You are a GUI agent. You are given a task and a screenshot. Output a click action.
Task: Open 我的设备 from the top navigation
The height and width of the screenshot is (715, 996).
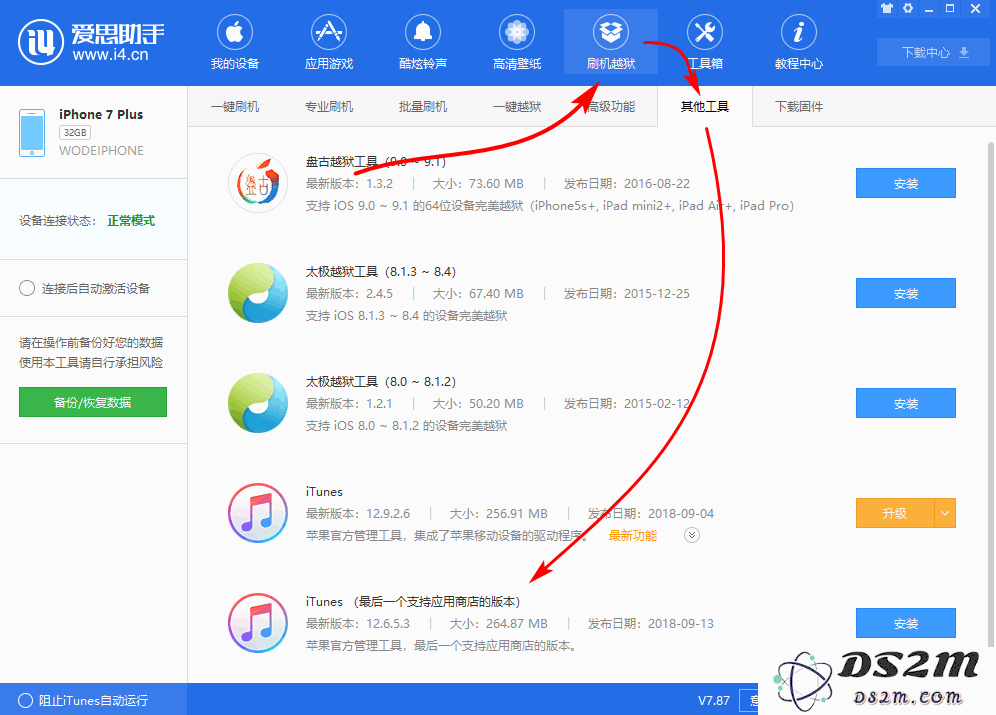(235, 43)
